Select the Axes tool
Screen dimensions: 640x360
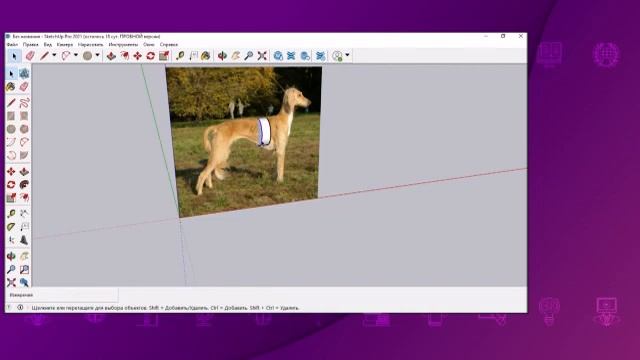[11, 240]
